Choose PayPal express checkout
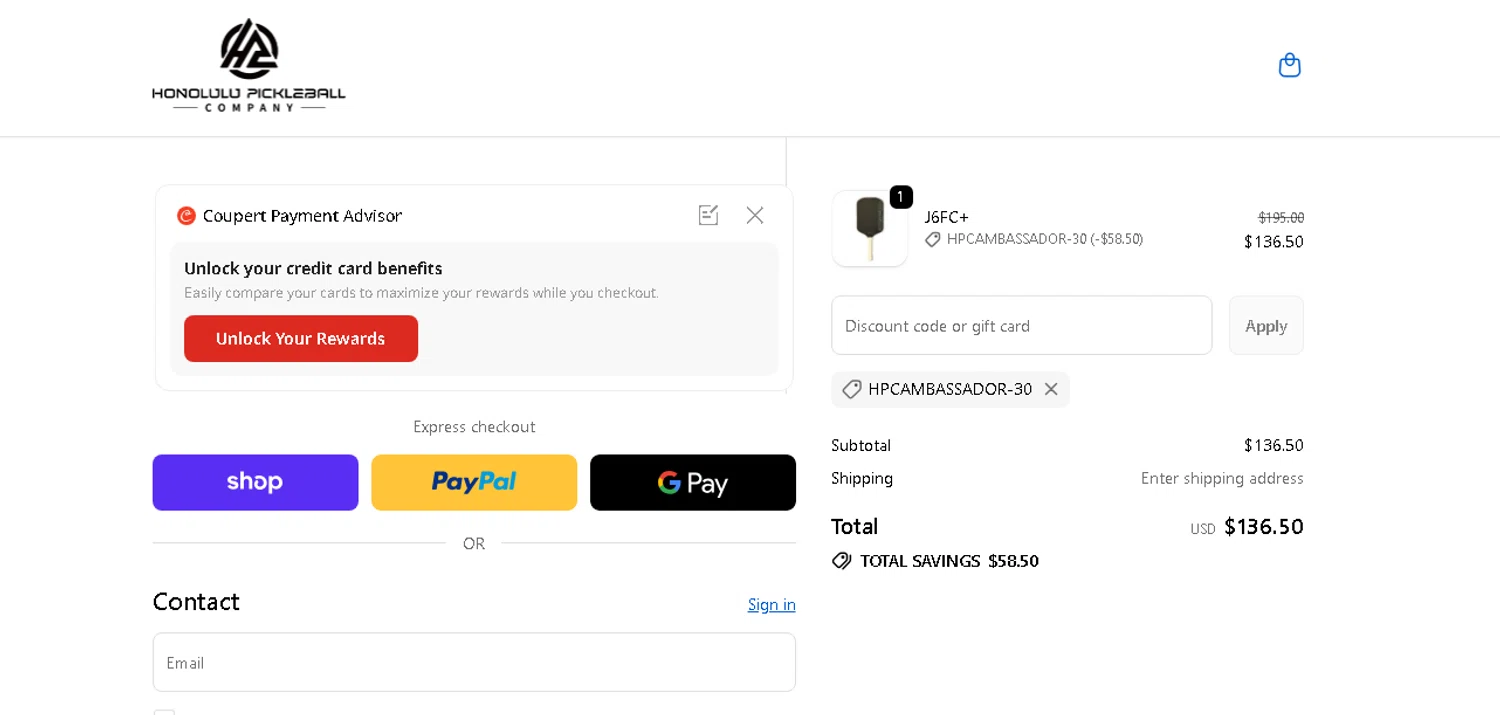The image size is (1500, 715). (x=474, y=483)
